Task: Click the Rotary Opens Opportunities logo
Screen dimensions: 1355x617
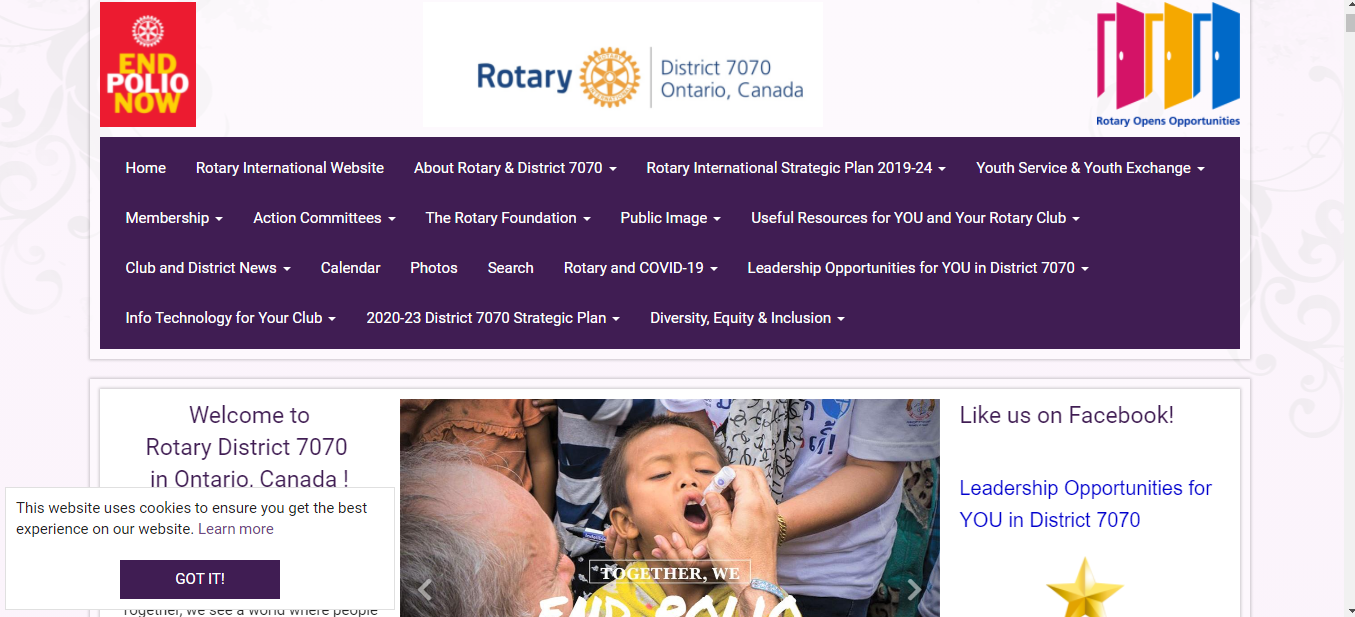Action: [x=1168, y=65]
